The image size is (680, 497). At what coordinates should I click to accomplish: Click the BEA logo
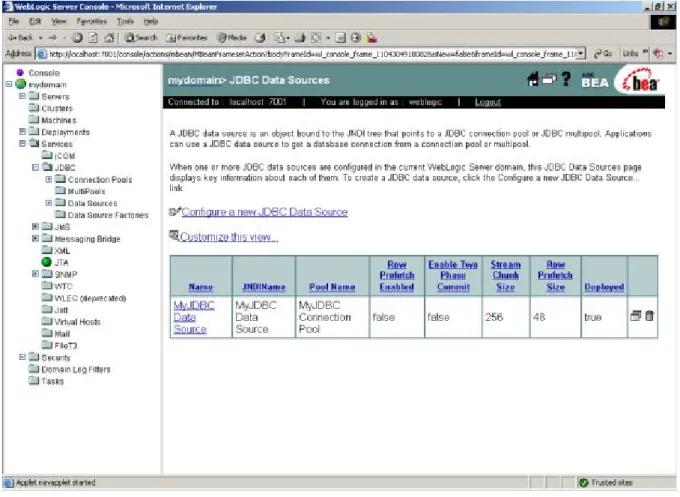coord(641,81)
